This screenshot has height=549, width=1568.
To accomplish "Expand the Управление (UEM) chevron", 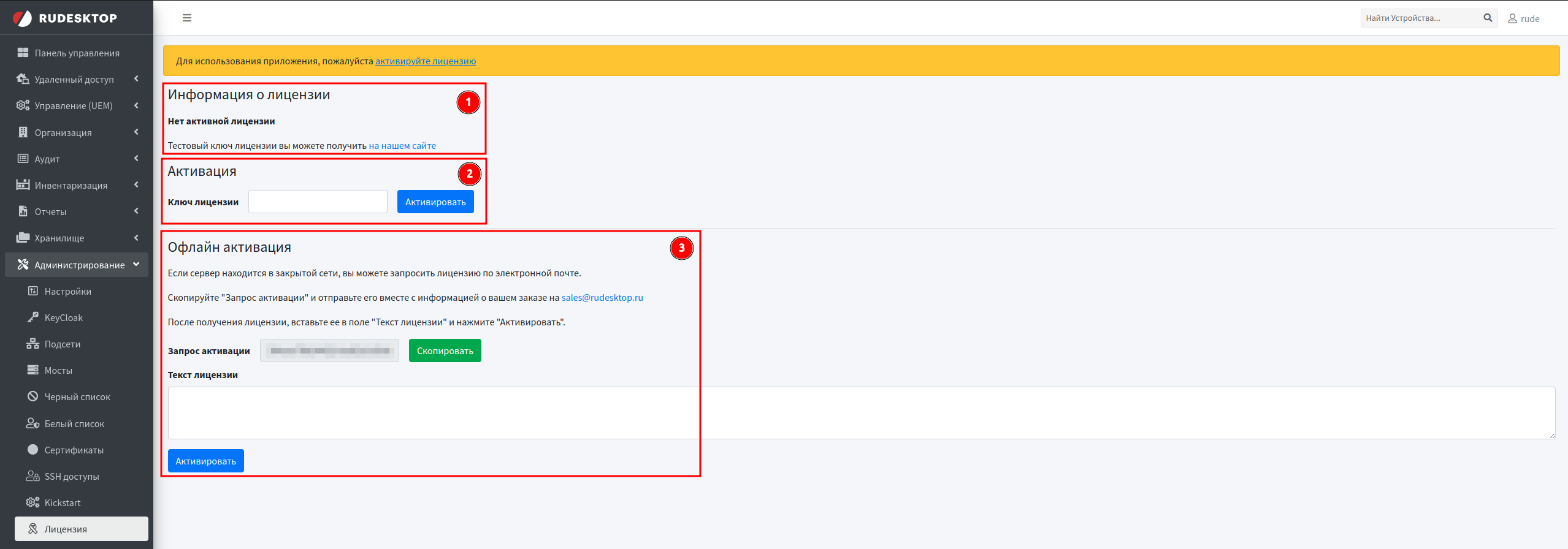I will pyautogui.click(x=136, y=105).
